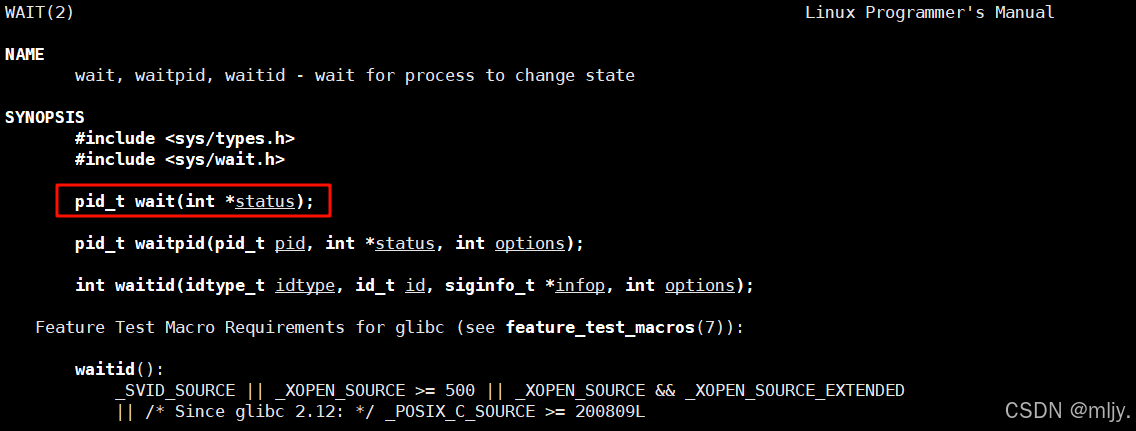The height and width of the screenshot is (431, 1136).
Task: Click the underlined status in wait()
Action: click(x=265, y=201)
